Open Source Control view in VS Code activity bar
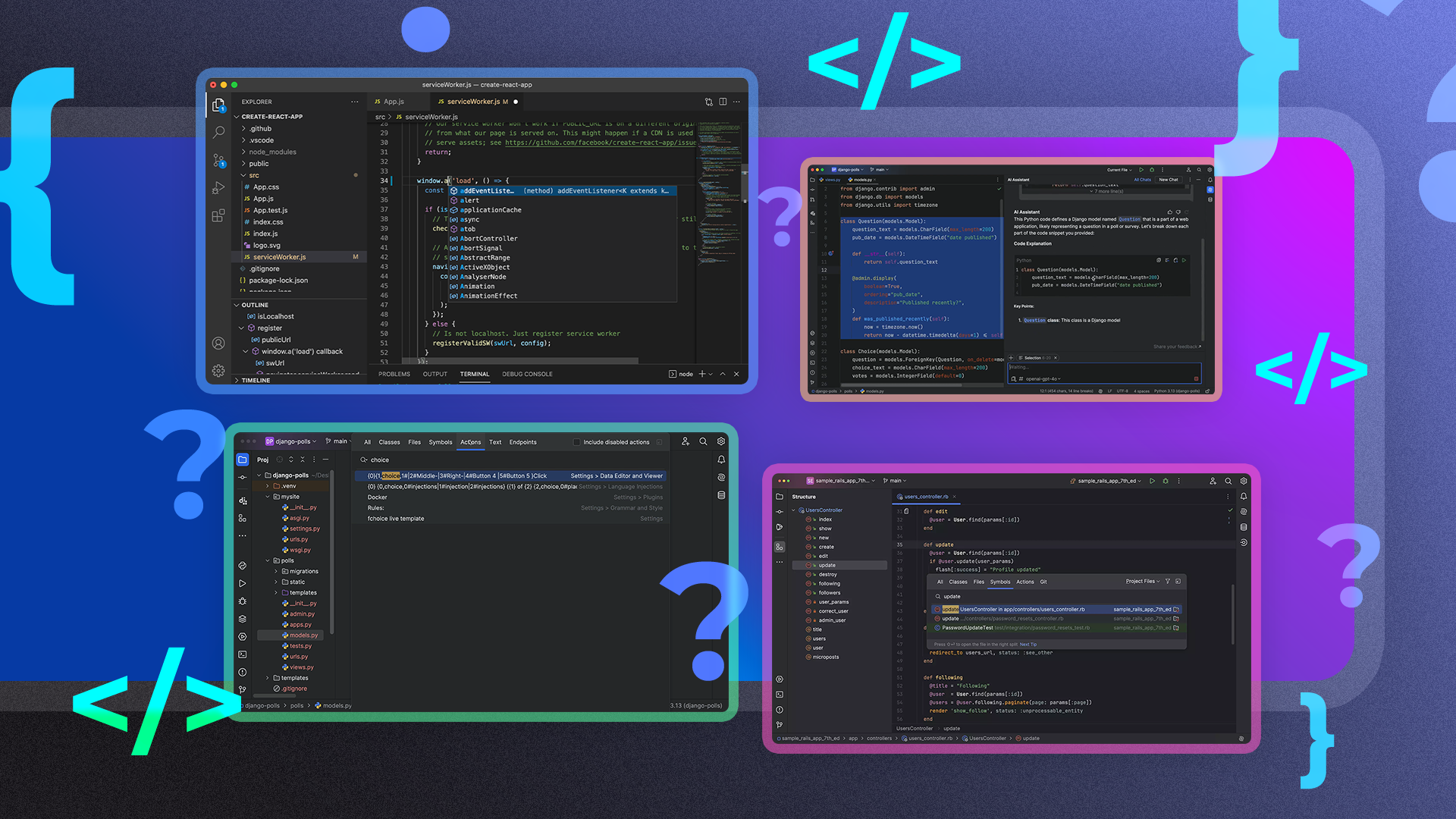The height and width of the screenshot is (819, 1456). pyautogui.click(x=218, y=159)
